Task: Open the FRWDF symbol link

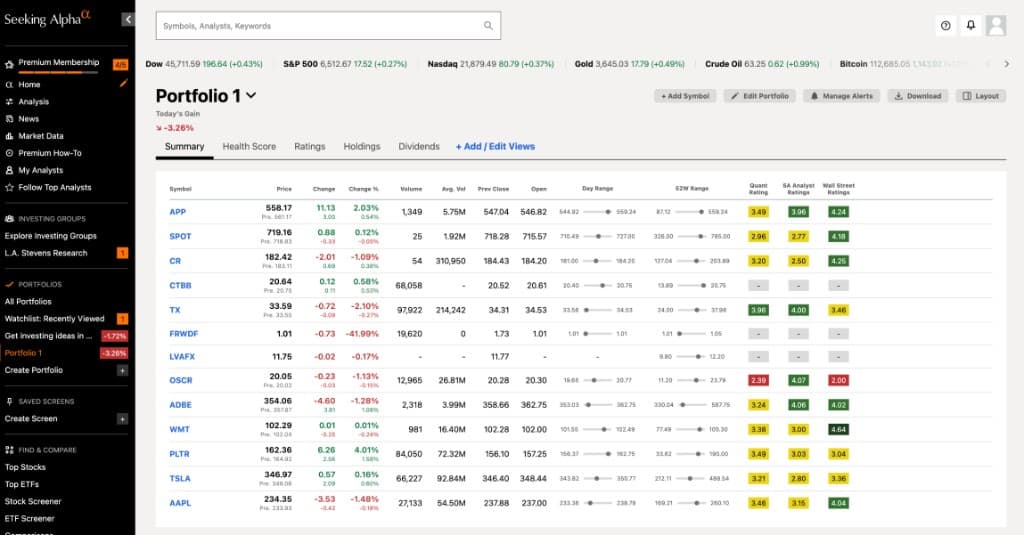Action: 184,333
